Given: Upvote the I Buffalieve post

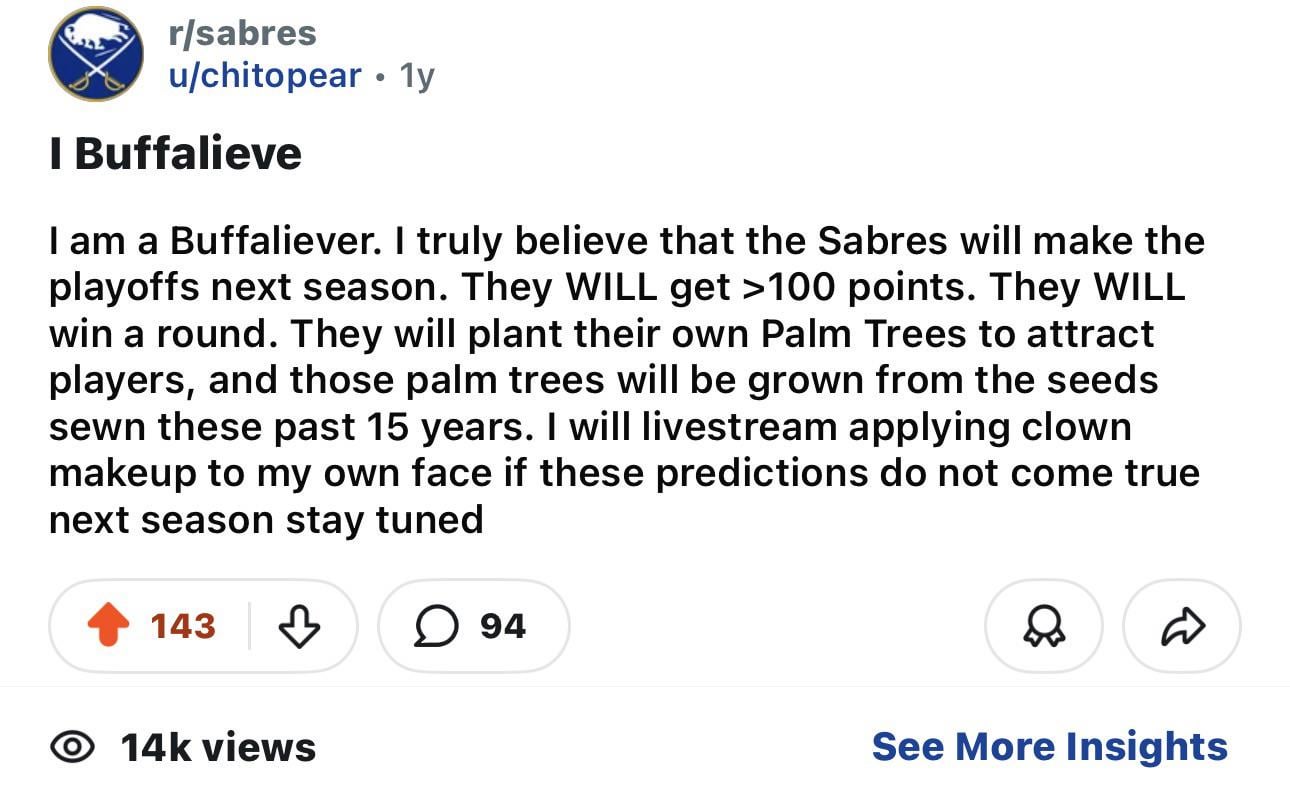Looking at the screenshot, I should pos(108,626).
